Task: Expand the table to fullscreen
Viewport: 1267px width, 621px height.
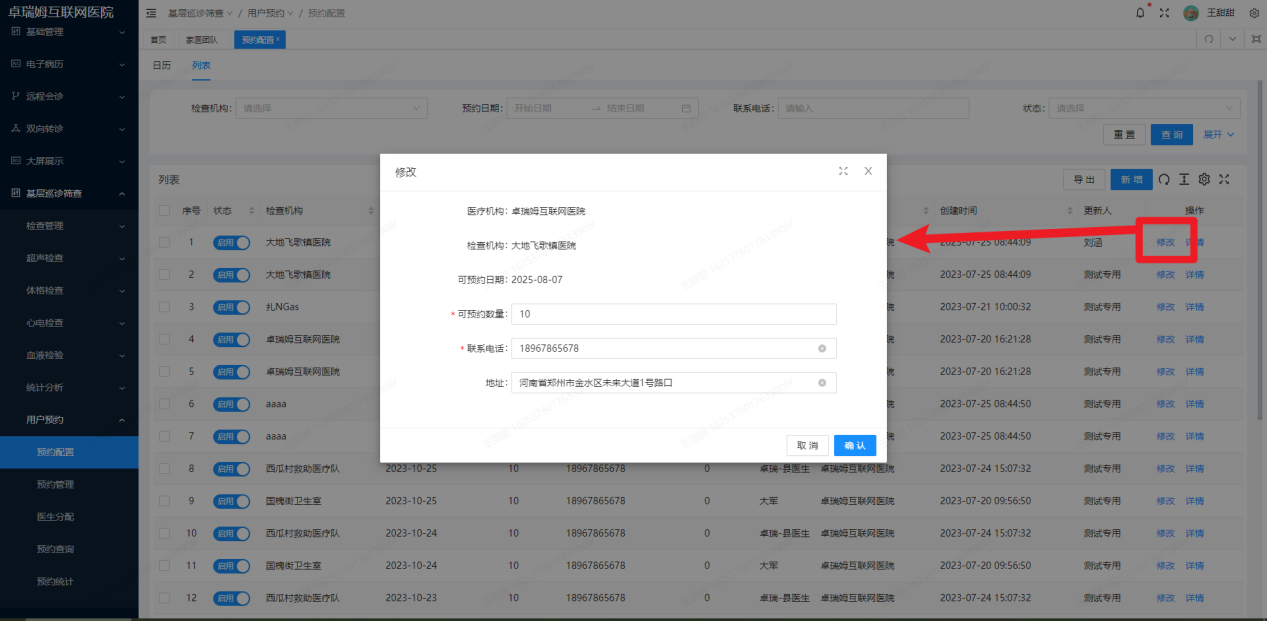Action: [1224, 179]
